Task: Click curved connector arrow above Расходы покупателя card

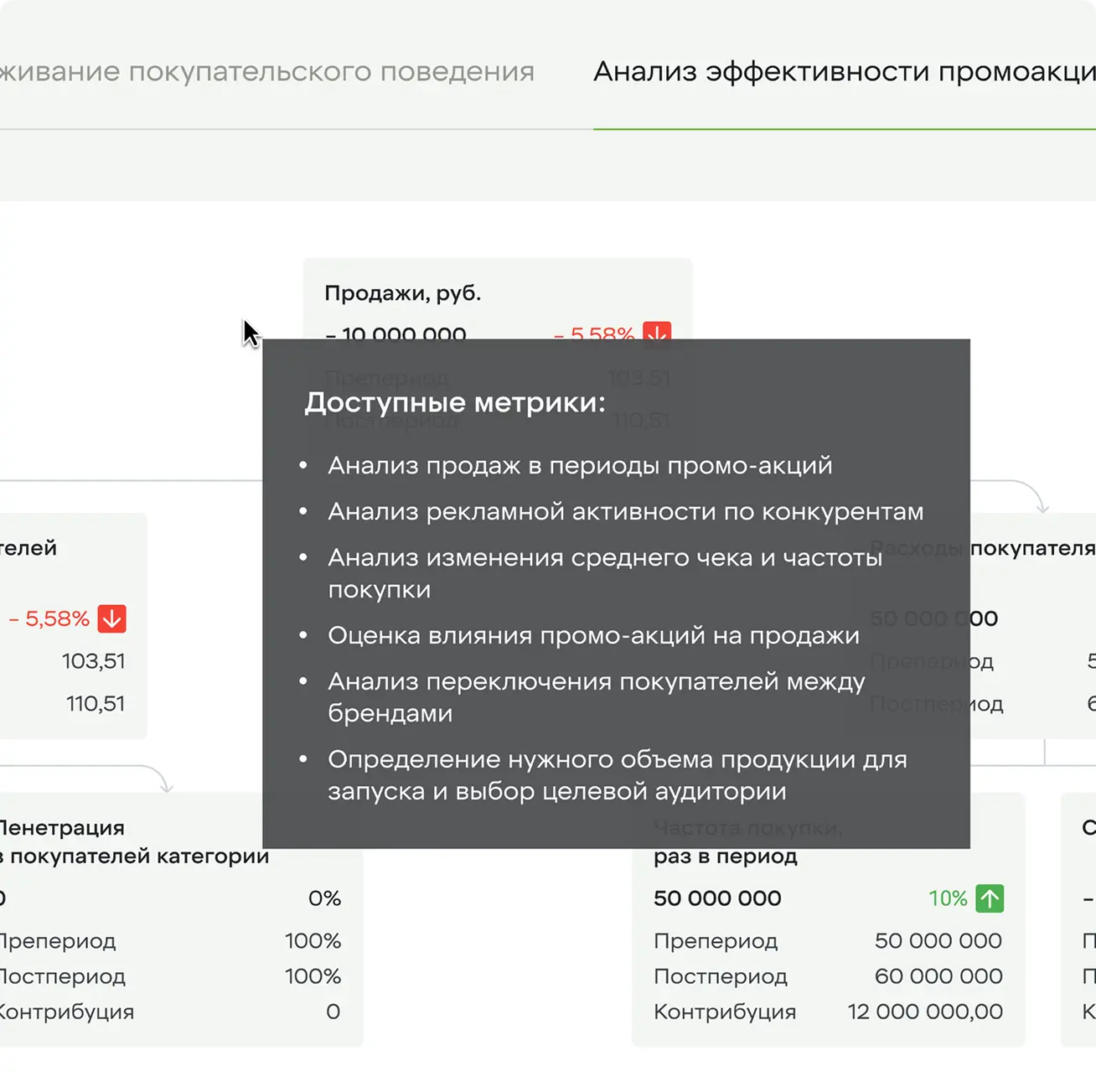Action: pos(1042,503)
